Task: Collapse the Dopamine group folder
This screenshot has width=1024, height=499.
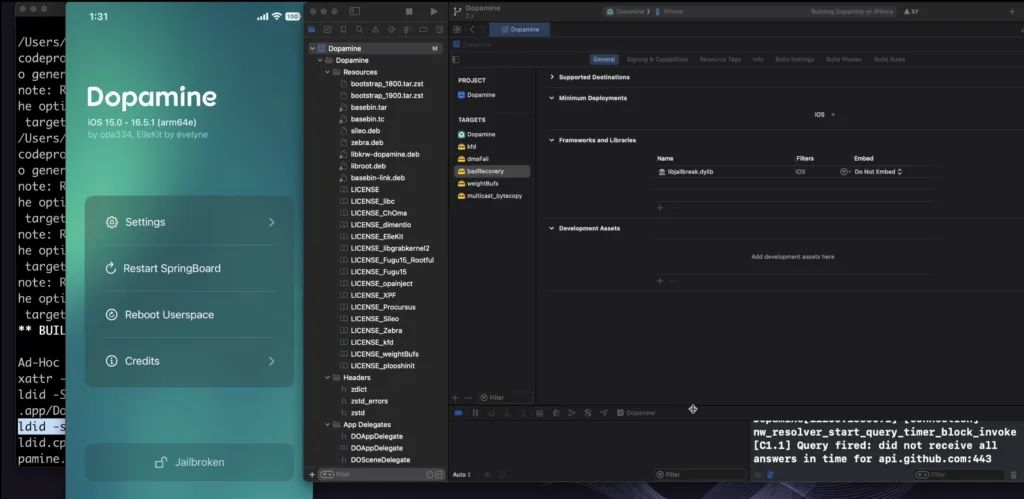Action: click(x=320, y=60)
